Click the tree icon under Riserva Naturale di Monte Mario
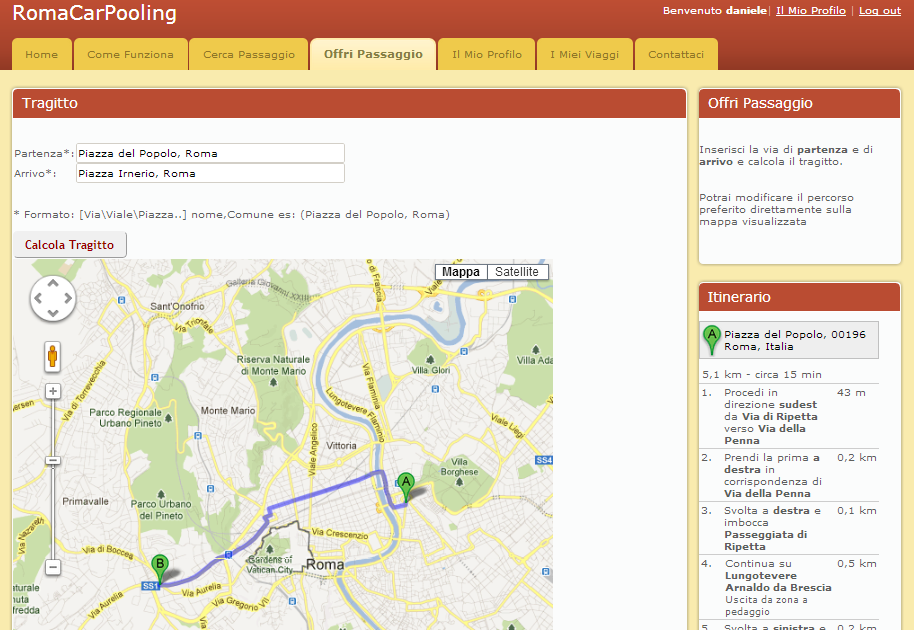Image resolution: width=914 pixels, height=630 pixels. [x=273, y=382]
